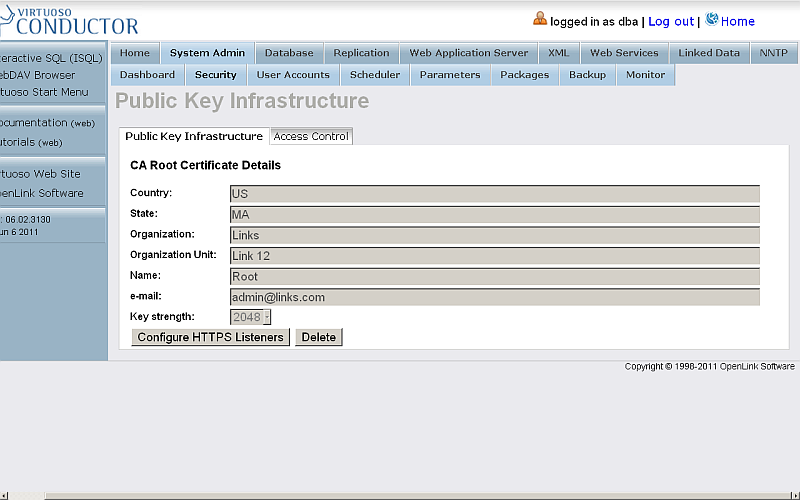Screen dimensions: 800x500
Task: Open the Linked Data section
Action: (x=709, y=53)
